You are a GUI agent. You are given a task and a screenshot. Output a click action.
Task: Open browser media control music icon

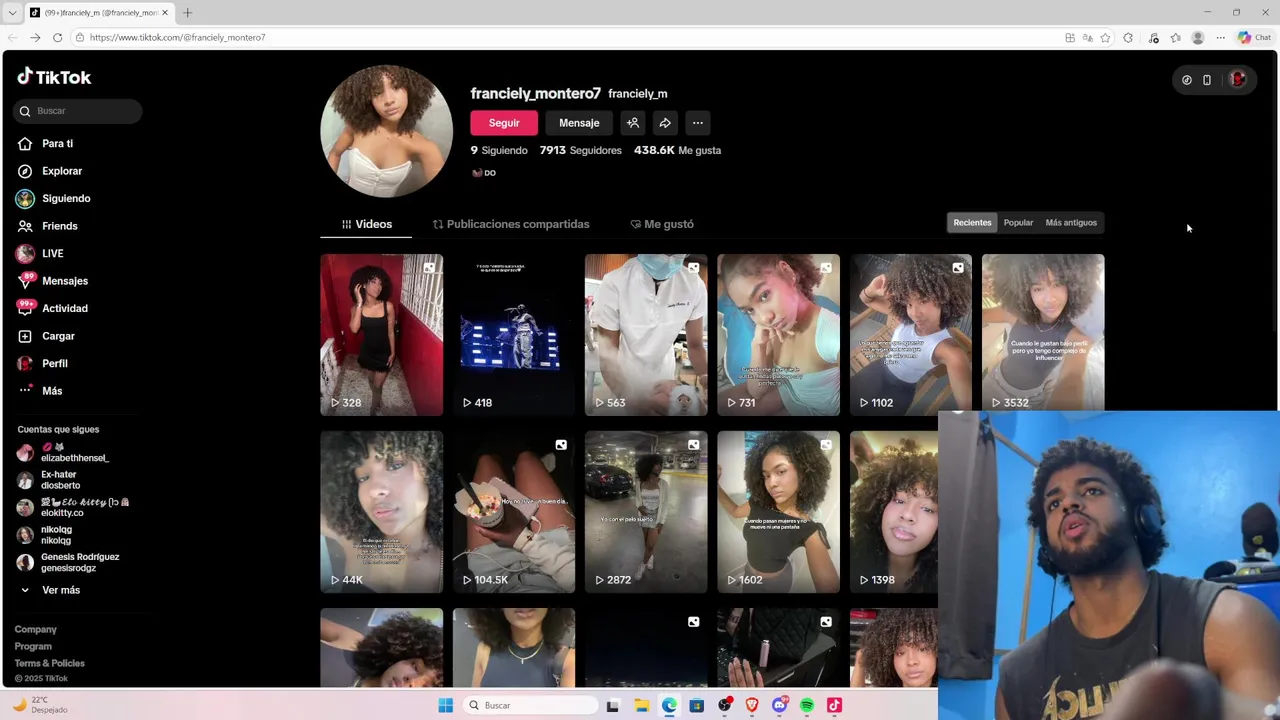[1153, 38]
